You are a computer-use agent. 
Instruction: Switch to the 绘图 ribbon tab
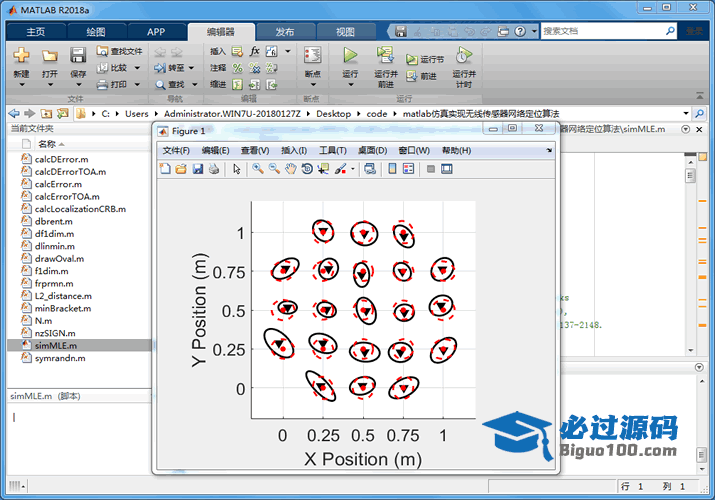(95, 32)
